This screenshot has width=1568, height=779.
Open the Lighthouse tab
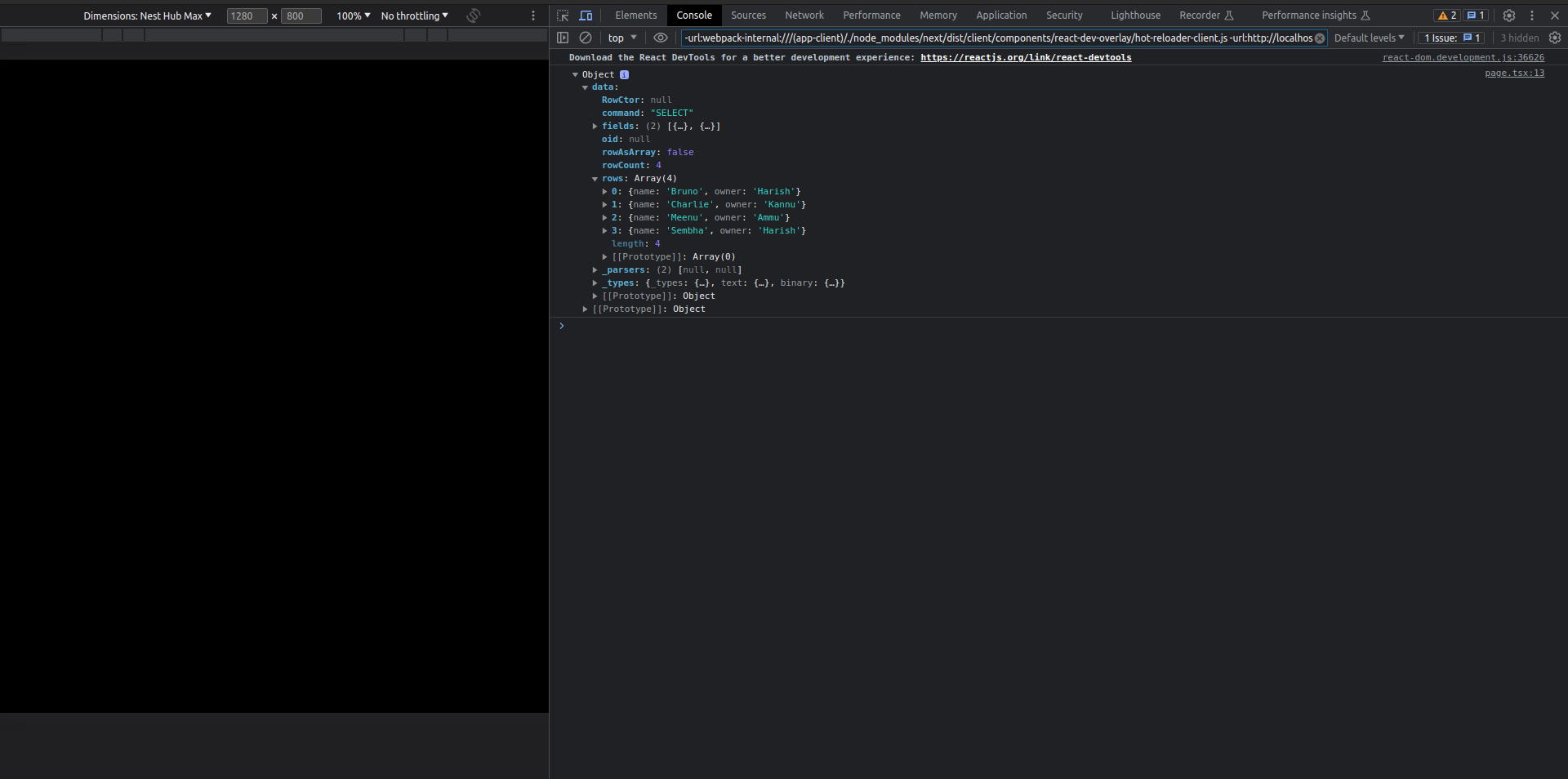coord(1135,16)
